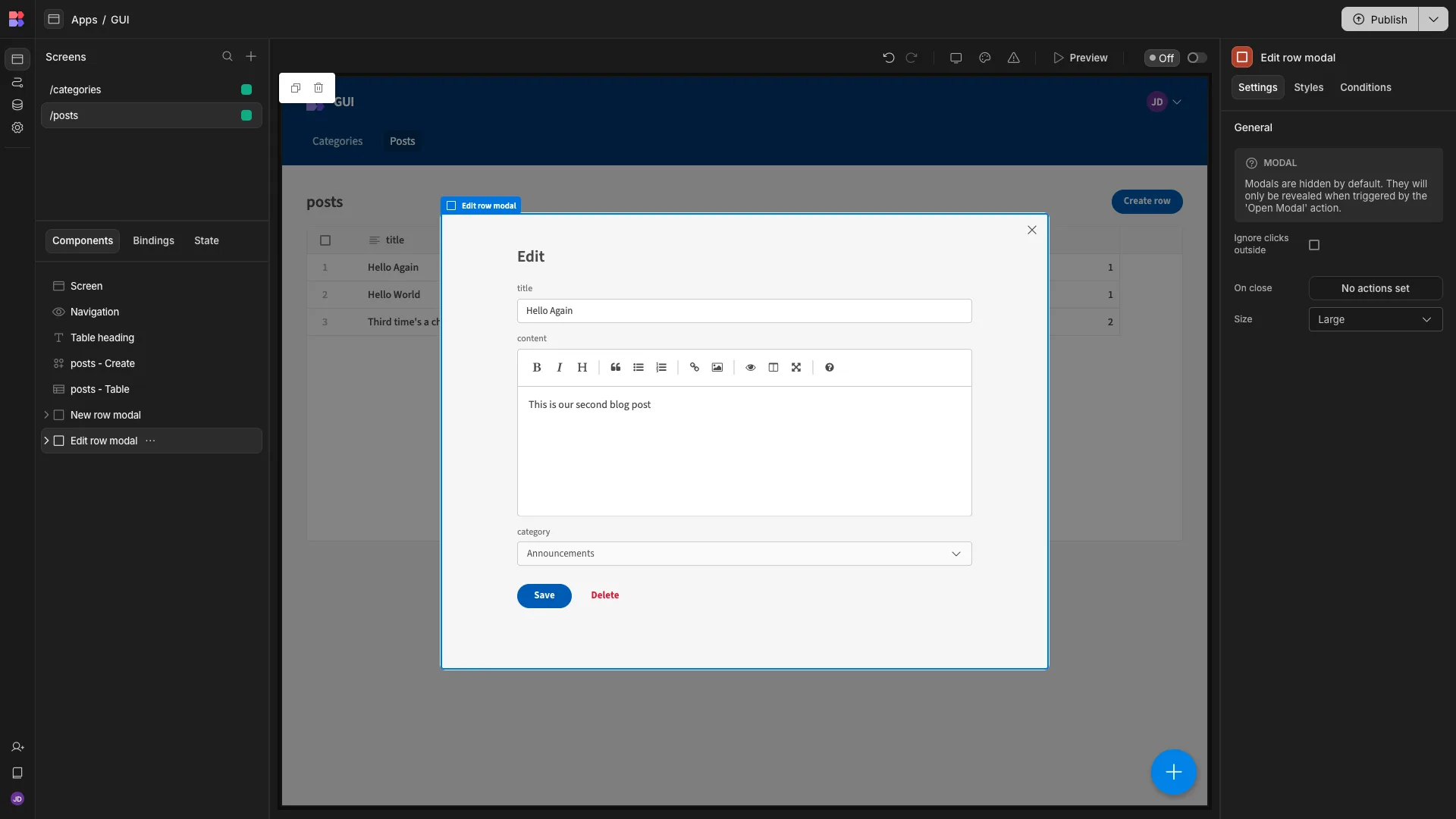Click the undo arrow icon
Viewport: 1456px width, 819px height.
[x=888, y=58]
